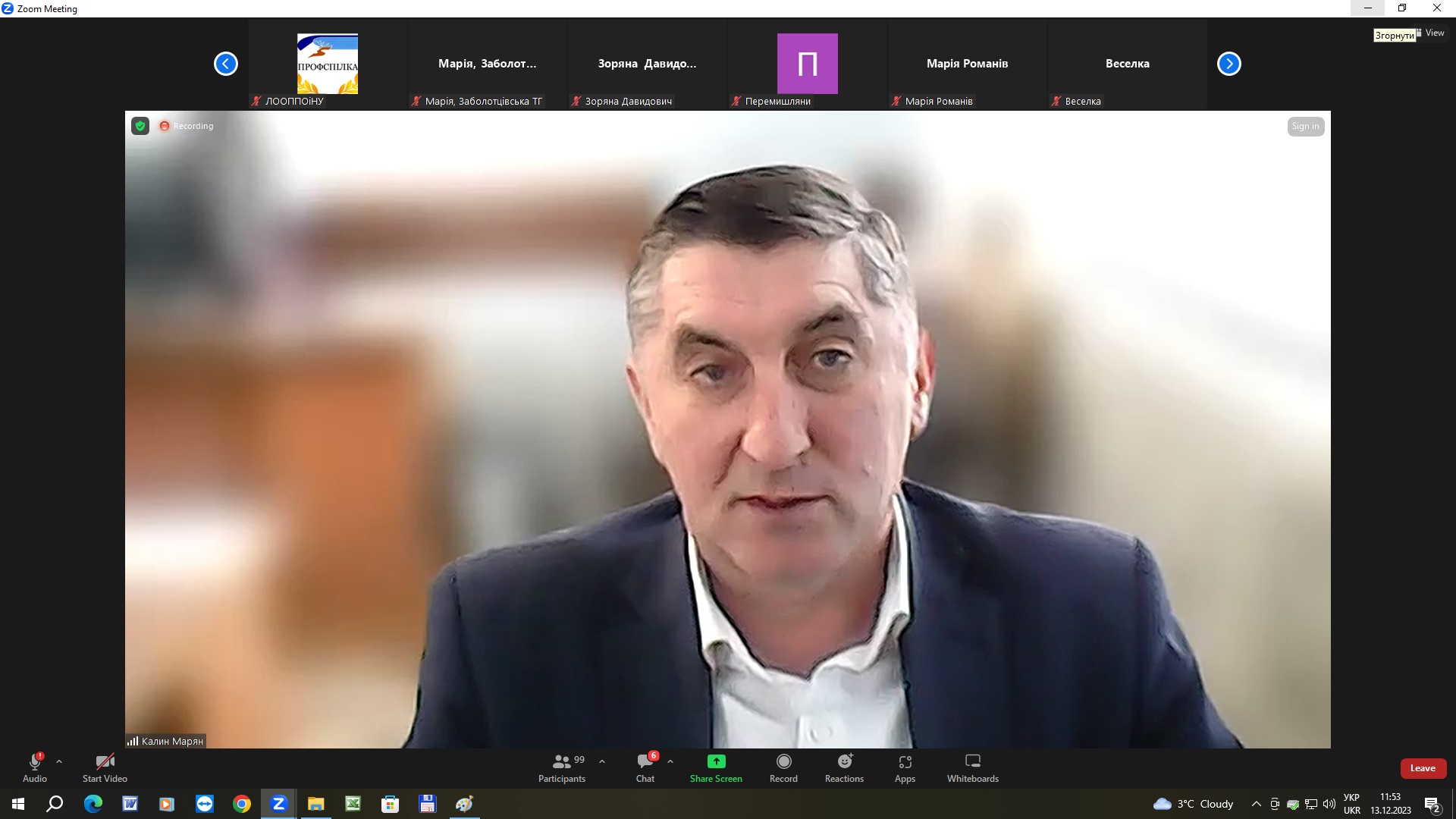Expand the arrow next to Participants
The image size is (1456, 819).
click(x=602, y=761)
